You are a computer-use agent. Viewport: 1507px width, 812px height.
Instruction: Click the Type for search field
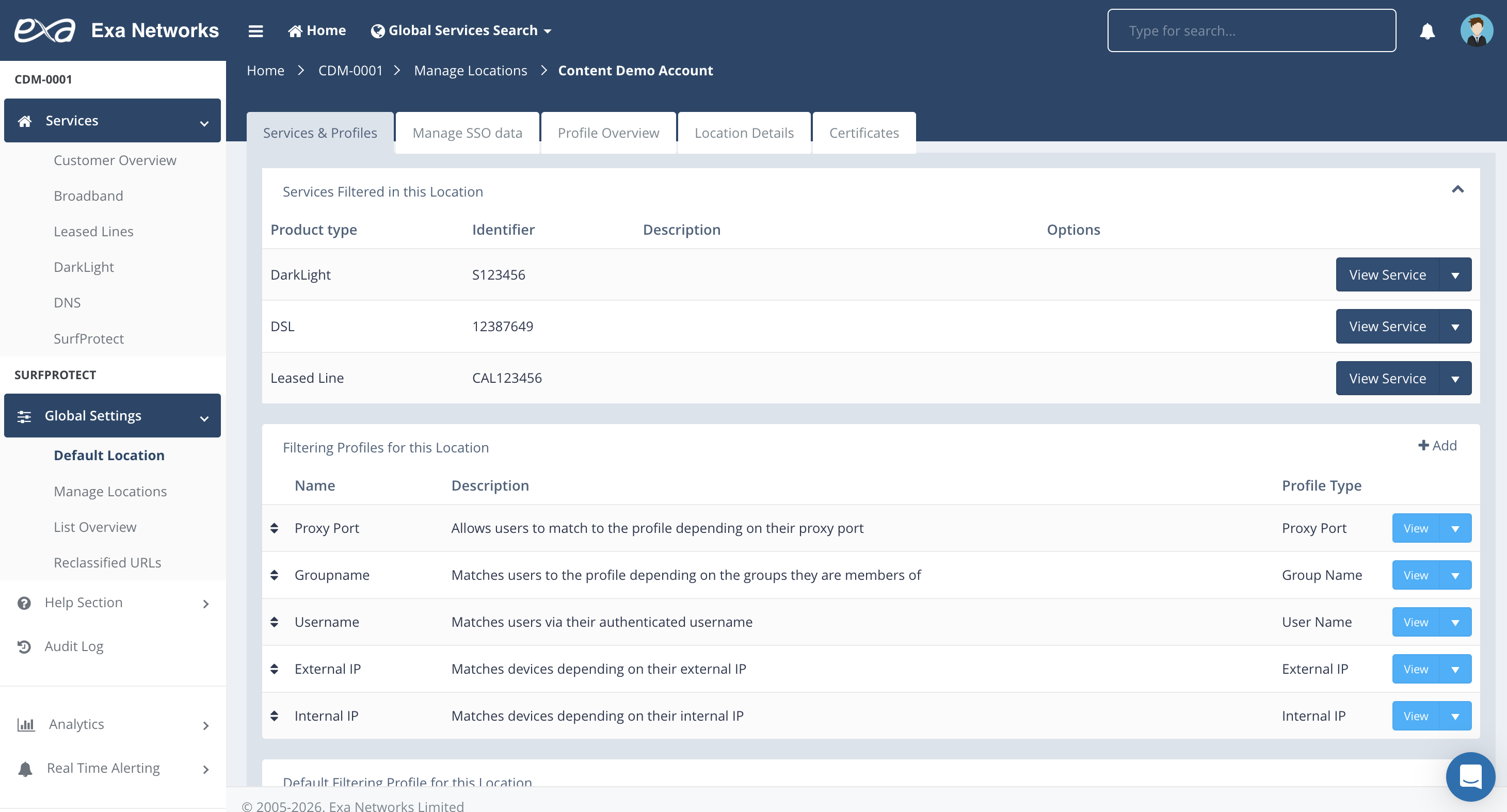pos(1251,30)
